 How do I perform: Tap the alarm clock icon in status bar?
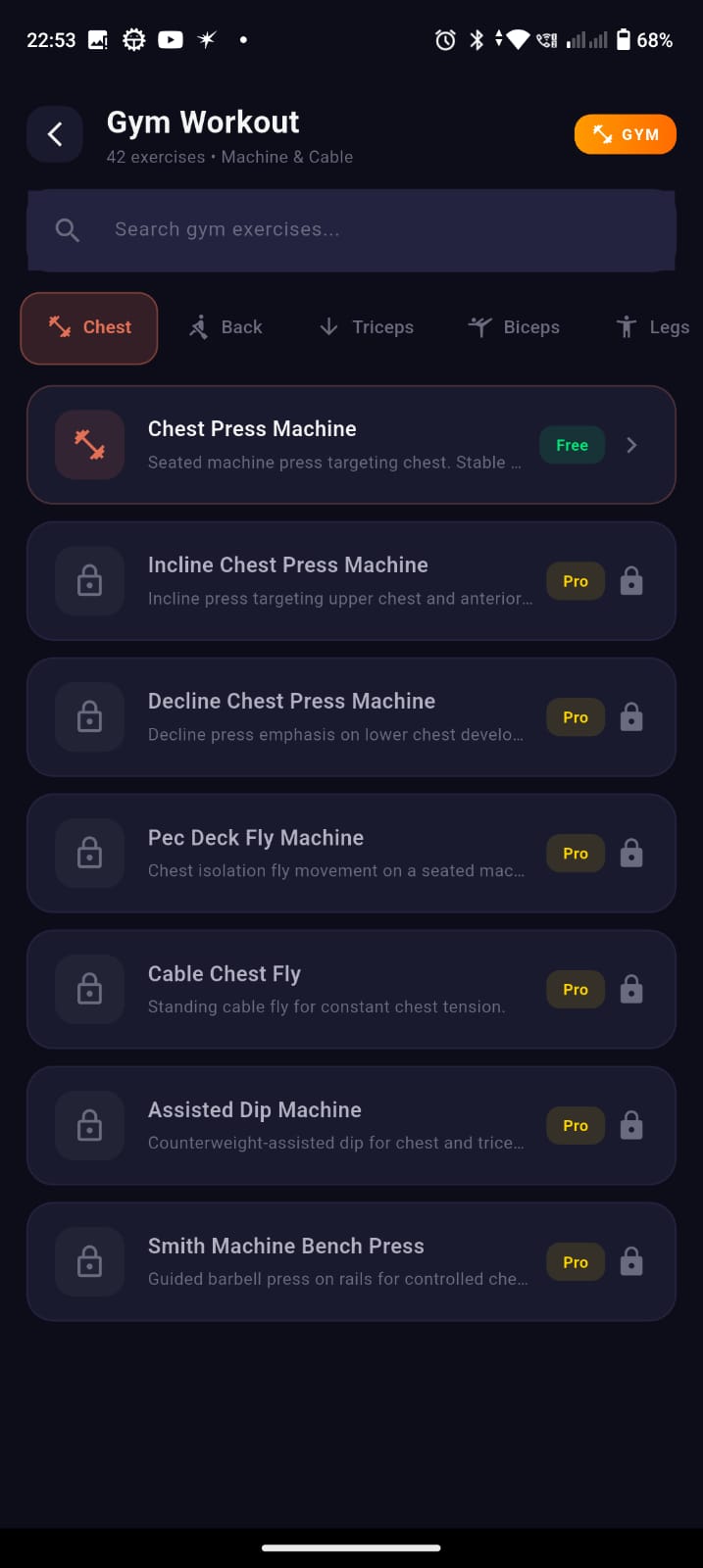tap(445, 40)
